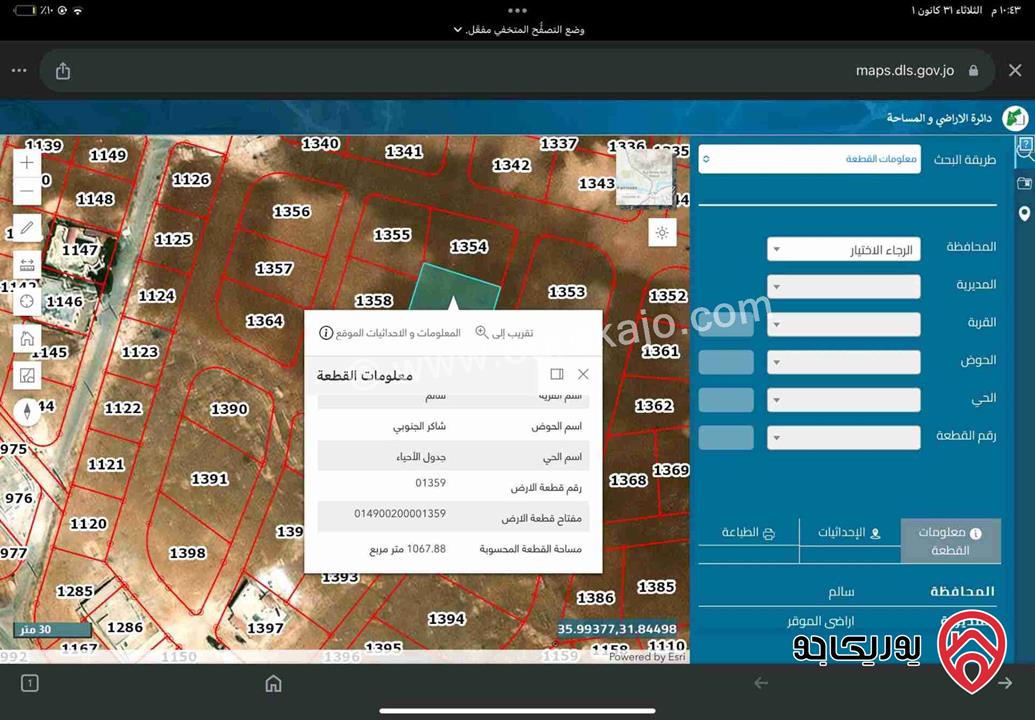Switch to the print (الطباعة) tab
The image size is (1035, 720).
pos(749,533)
